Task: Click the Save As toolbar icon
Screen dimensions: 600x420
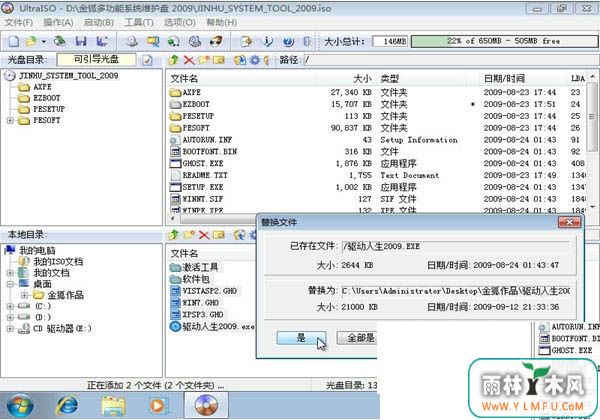Action: 102,41
